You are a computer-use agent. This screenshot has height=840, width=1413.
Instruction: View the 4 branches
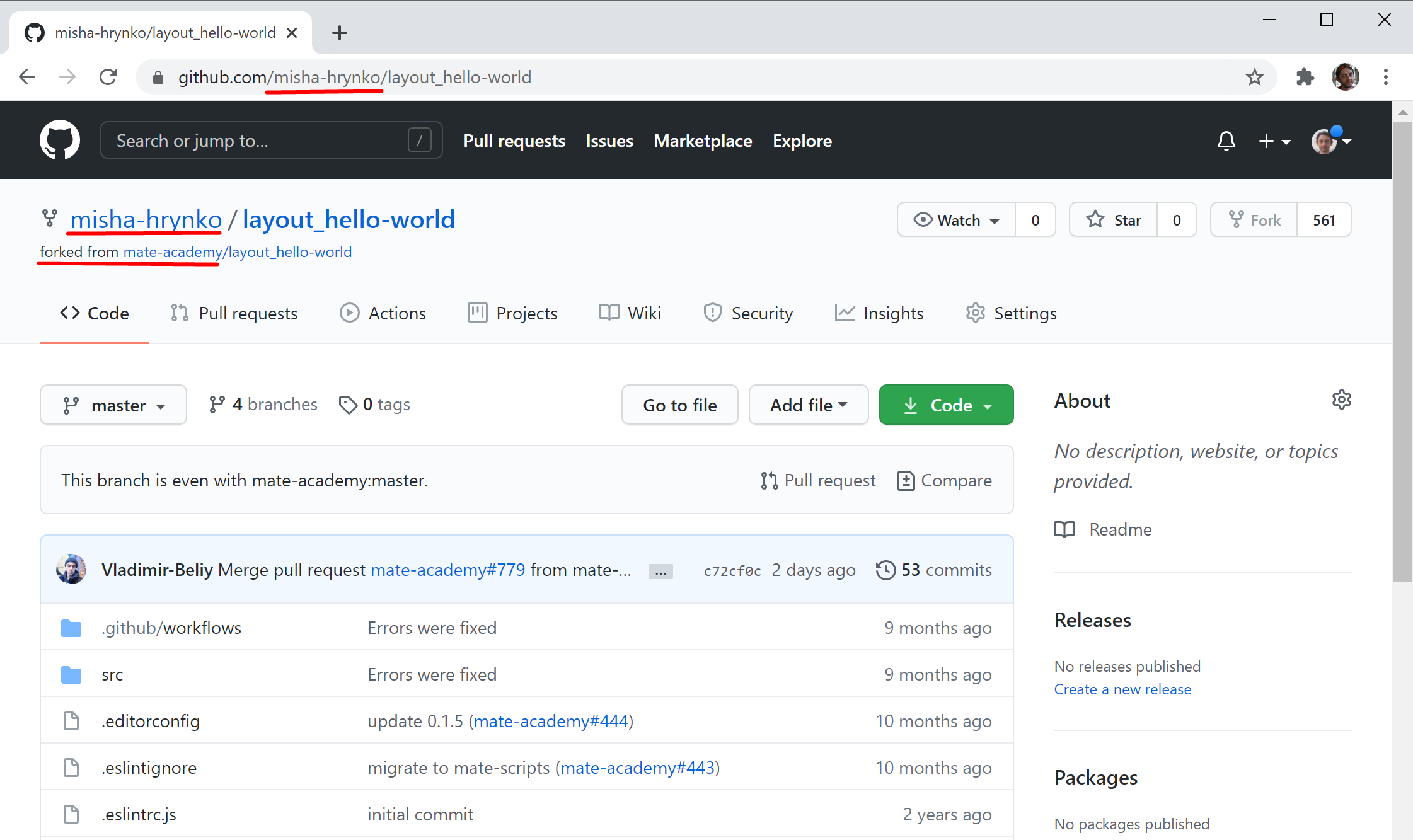pos(263,405)
